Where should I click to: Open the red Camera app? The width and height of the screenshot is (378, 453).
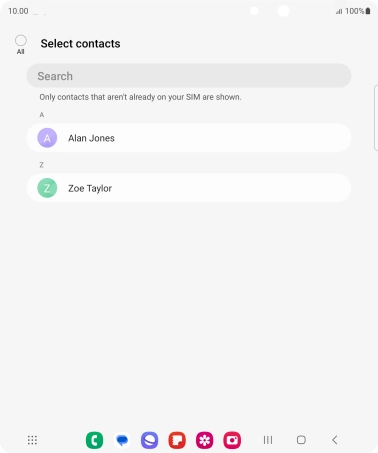232,440
